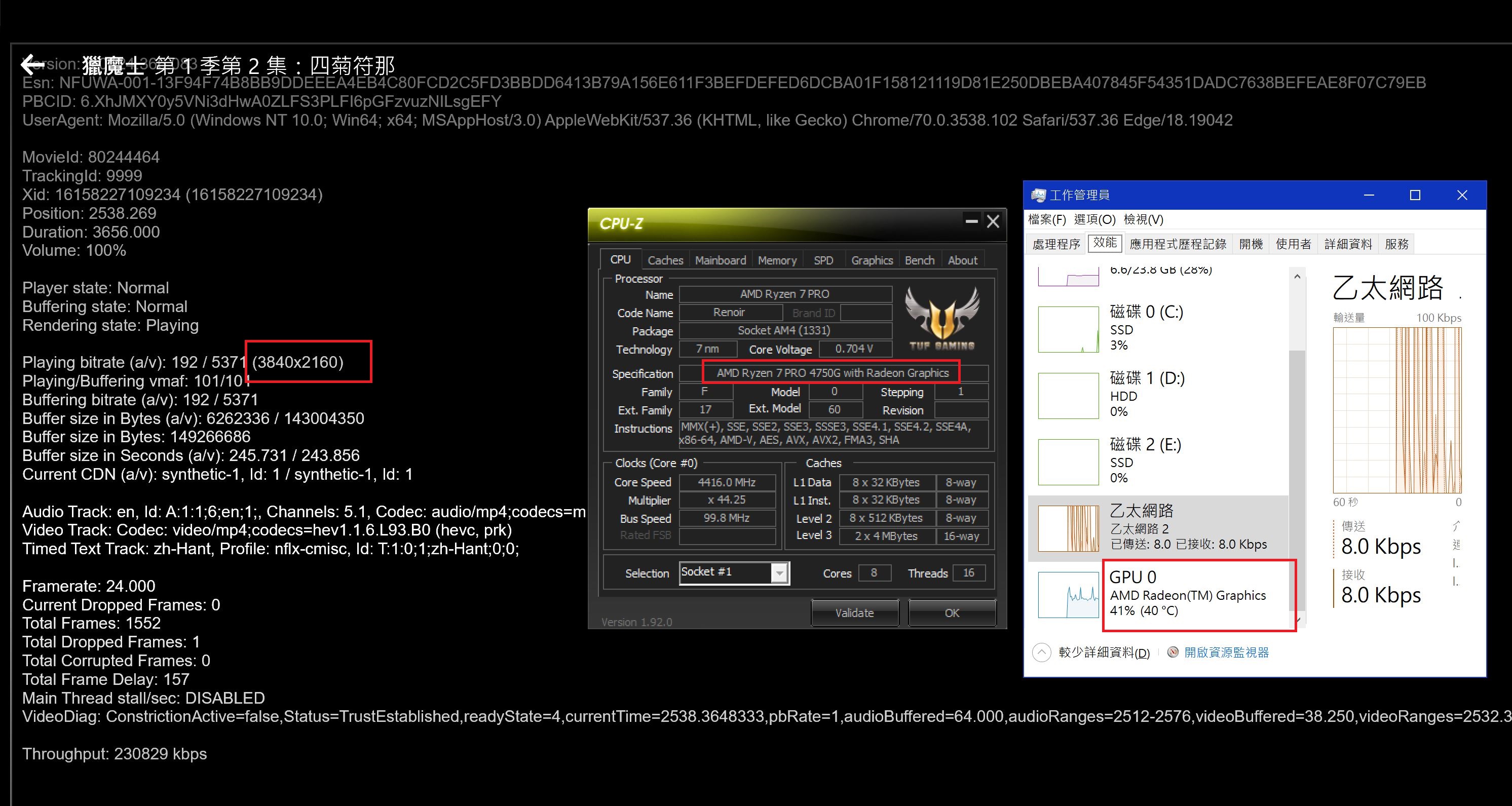The width and height of the screenshot is (1512, 806).
Task: Select the 乙太網路 graph thumbnail in sidebar
Action: pyautogui.click(x=1068, y=528)
